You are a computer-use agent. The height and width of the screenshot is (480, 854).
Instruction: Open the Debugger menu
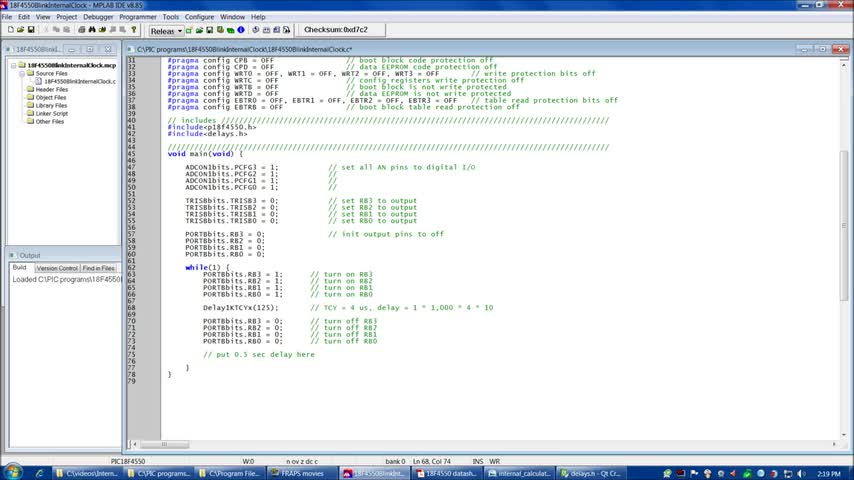98,17
